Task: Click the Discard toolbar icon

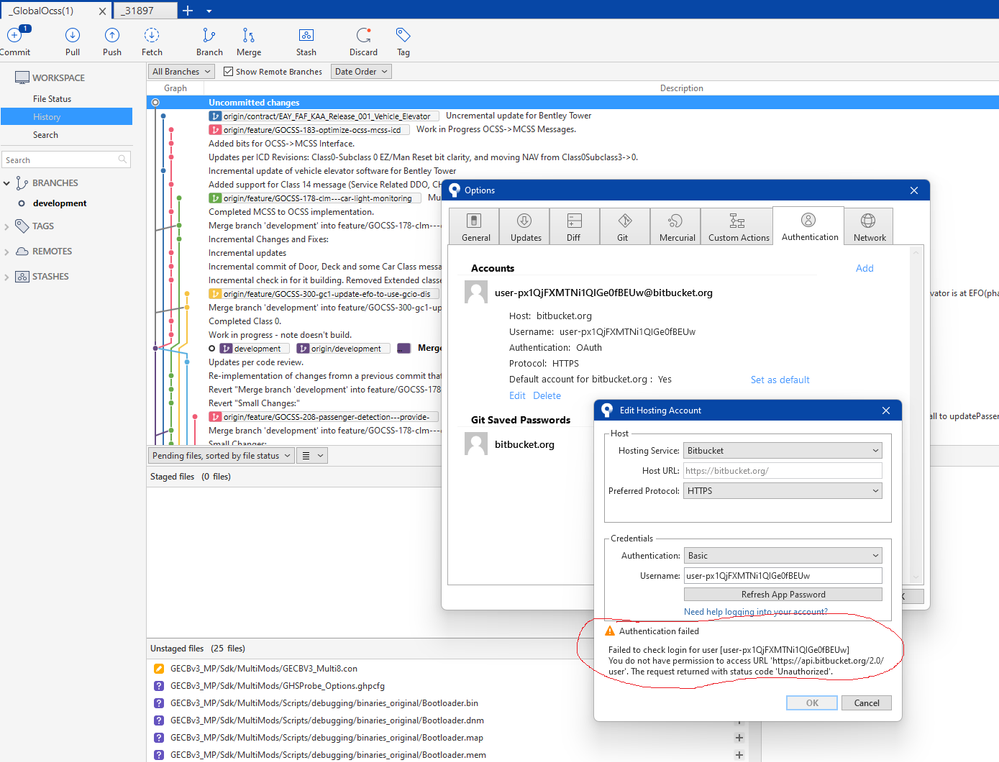Action: point(363,41)
